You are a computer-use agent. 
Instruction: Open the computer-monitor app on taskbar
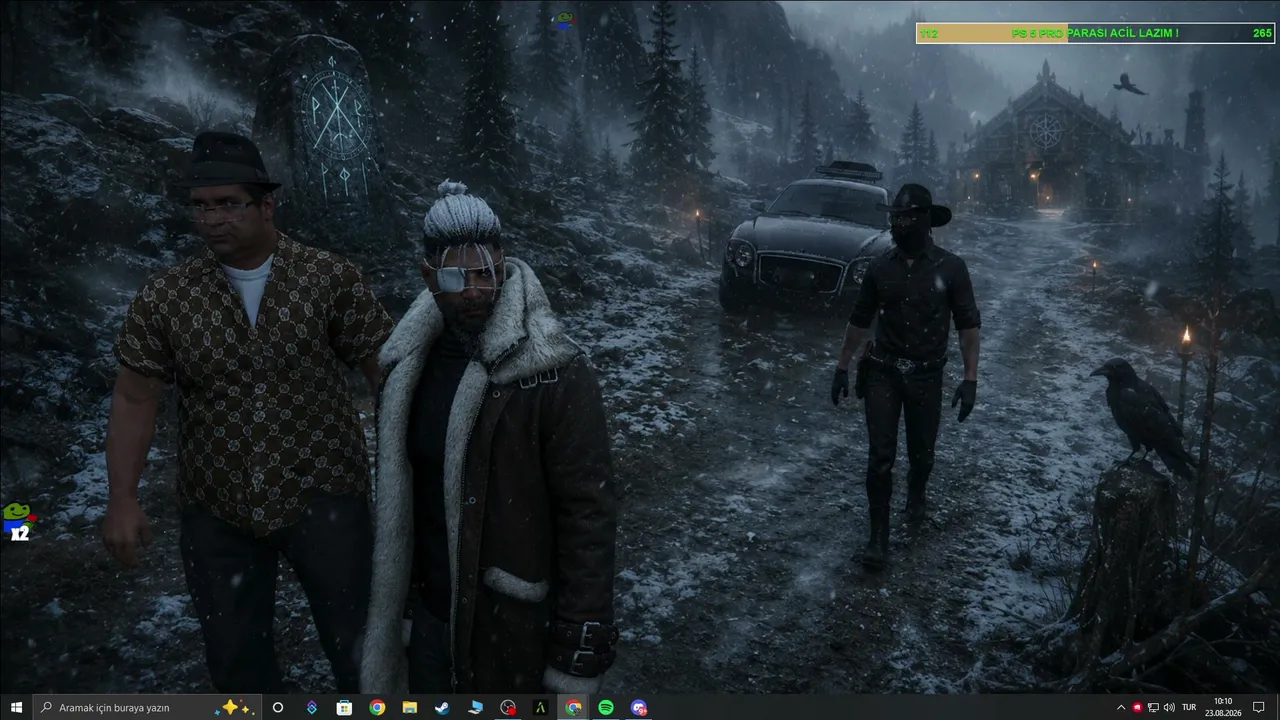pyautogui.click(x=475, y=707)
